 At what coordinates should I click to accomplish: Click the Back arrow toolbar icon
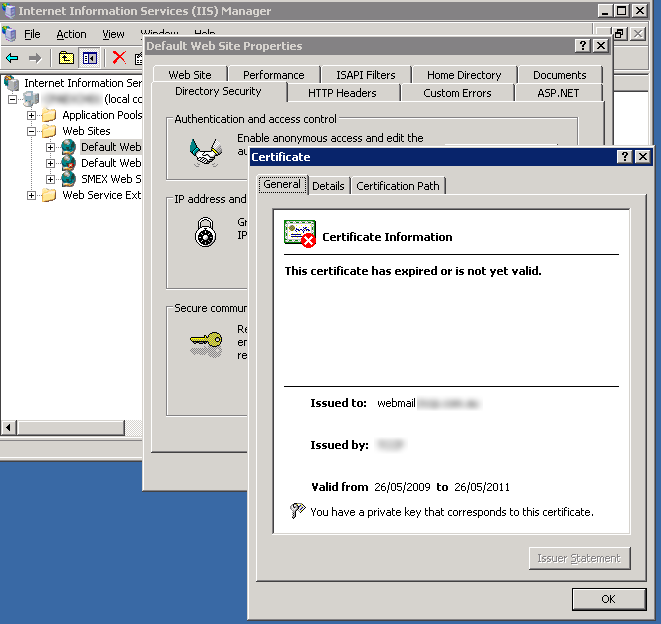(12, 58)
